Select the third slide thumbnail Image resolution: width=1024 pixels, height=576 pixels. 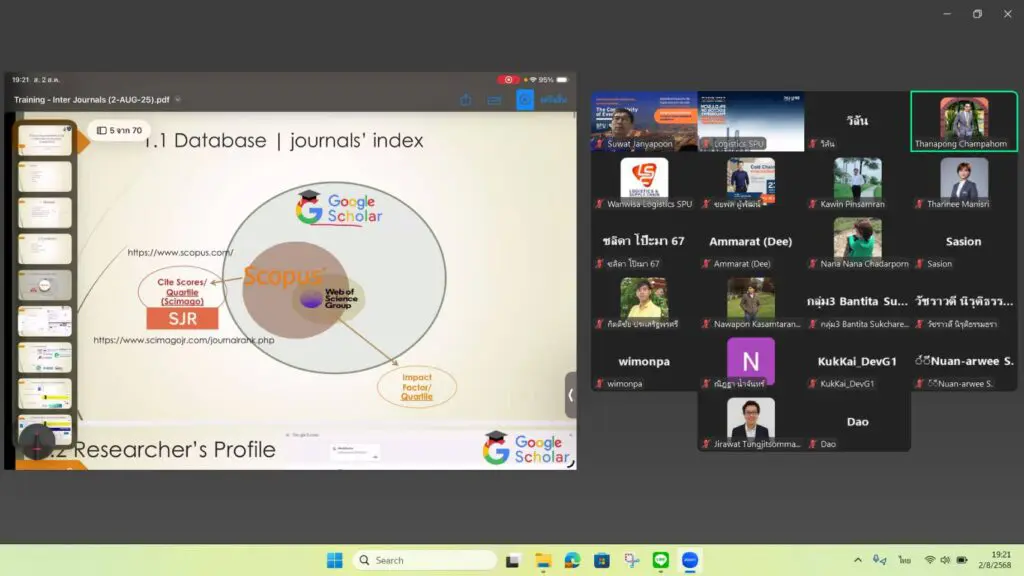pos(44,213)
